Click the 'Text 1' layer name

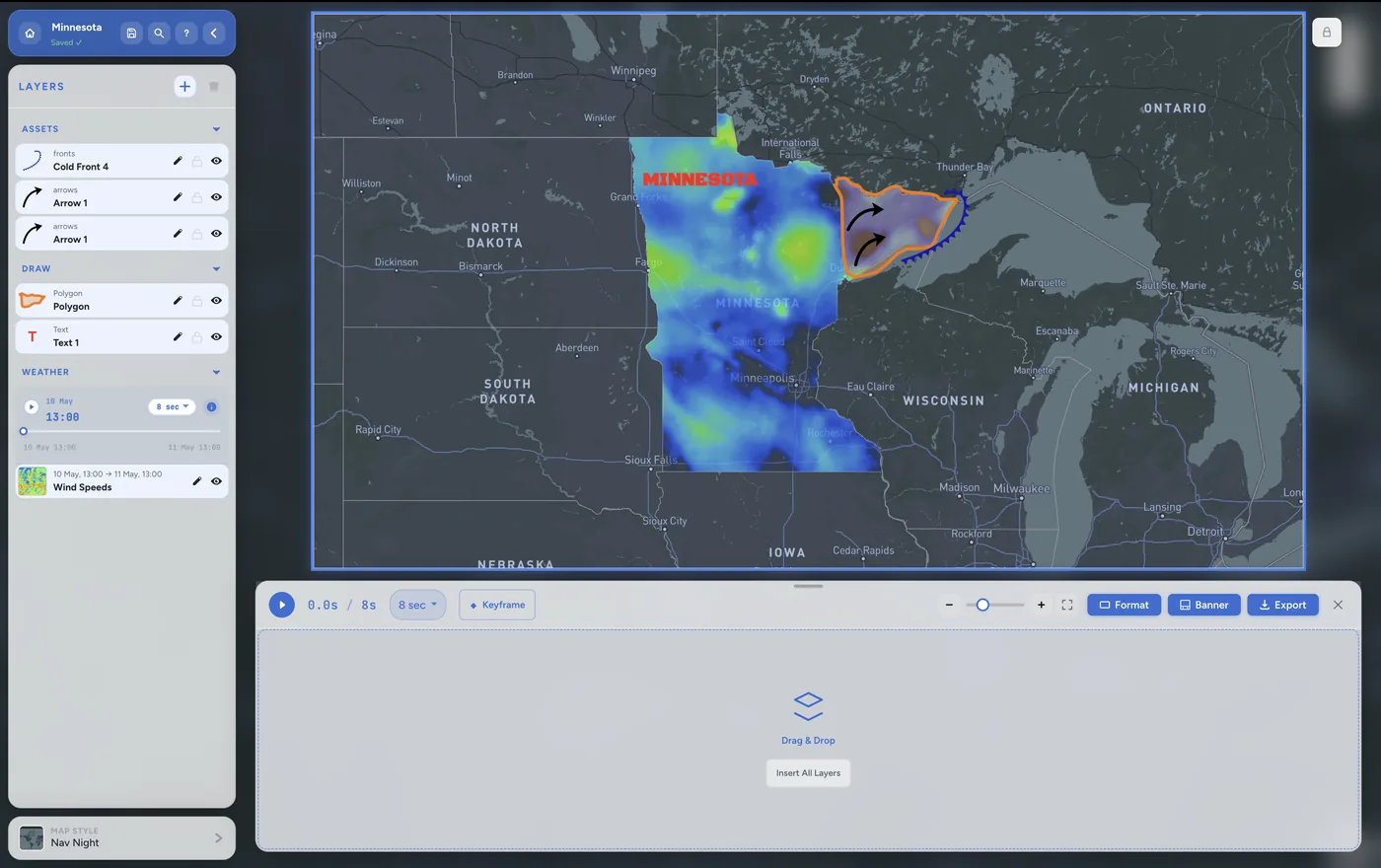coord(66,343)
